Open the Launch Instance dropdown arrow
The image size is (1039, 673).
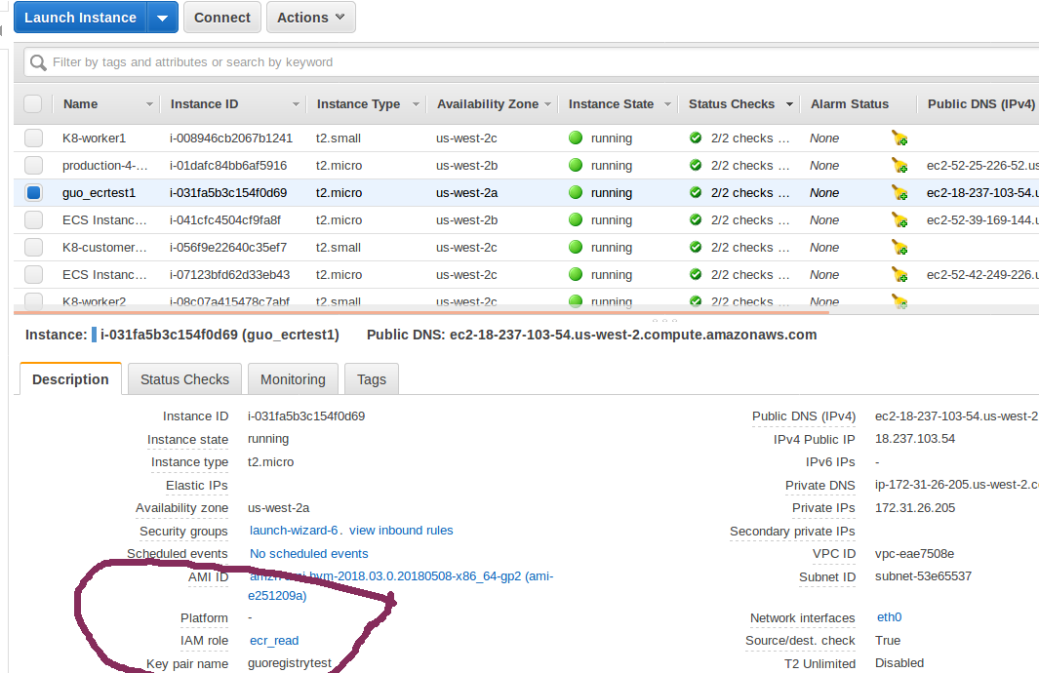(162, 18)
